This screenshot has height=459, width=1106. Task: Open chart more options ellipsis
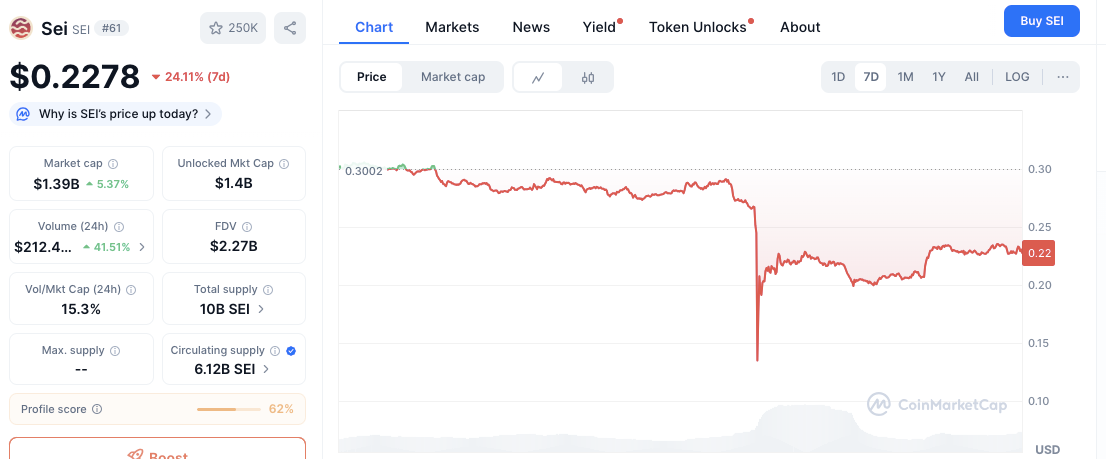(x=1062, y=77)
